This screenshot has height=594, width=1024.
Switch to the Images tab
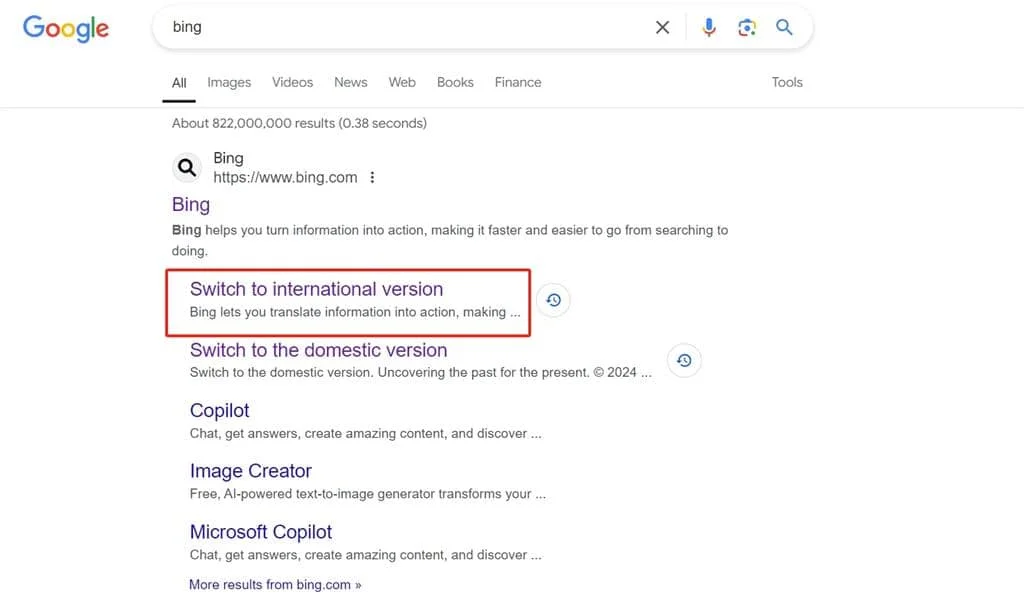pyautogui.click(x=229, y=82)
